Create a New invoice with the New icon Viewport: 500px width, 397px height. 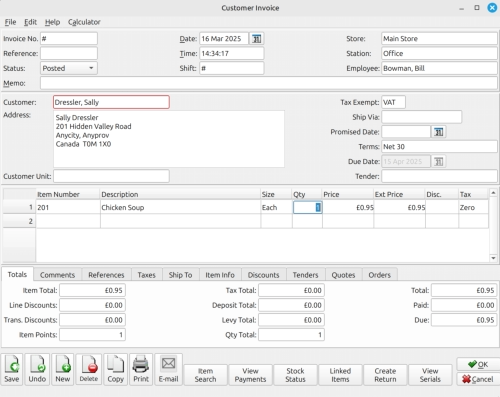[x=62, y=369]
